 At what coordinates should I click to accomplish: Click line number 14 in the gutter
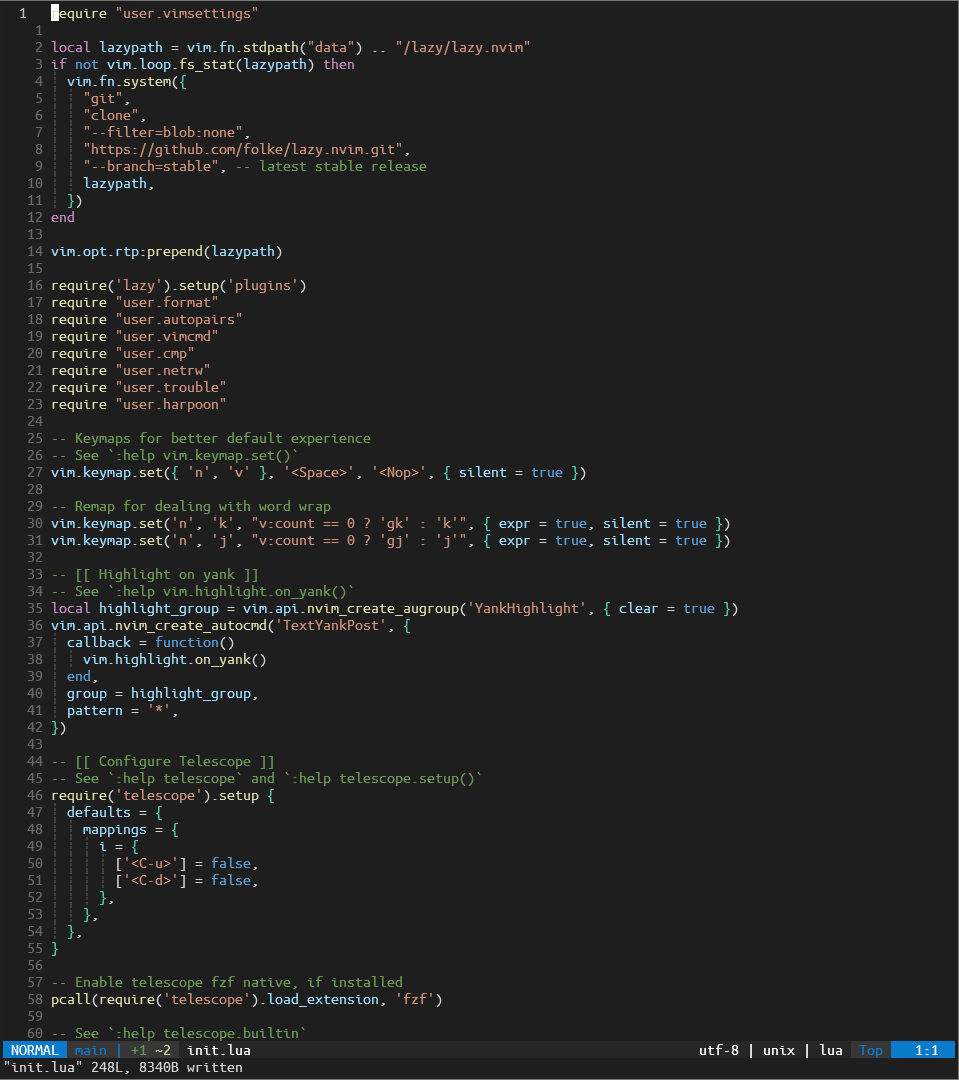click(34, 251)
